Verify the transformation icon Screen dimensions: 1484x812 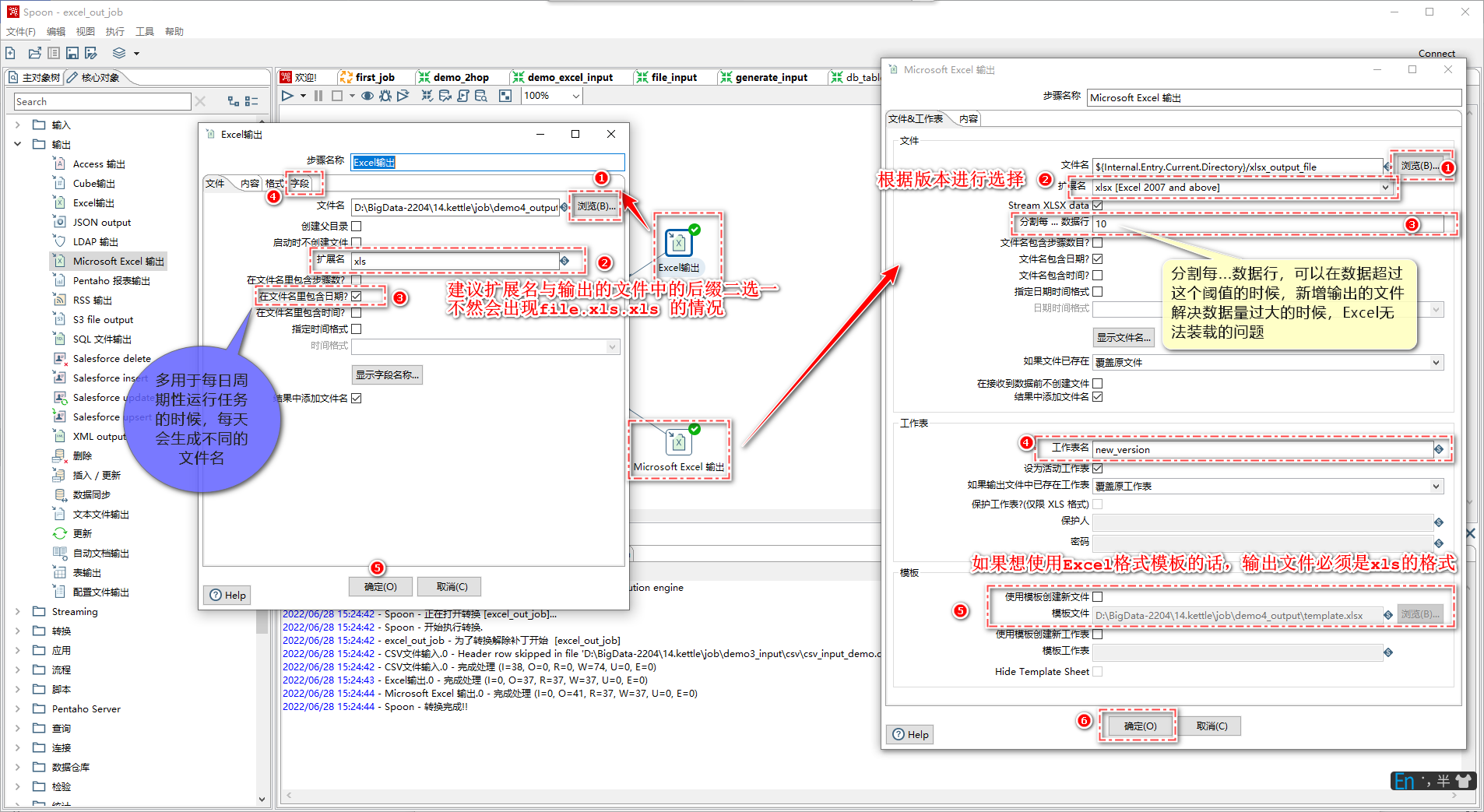[427, 96]
